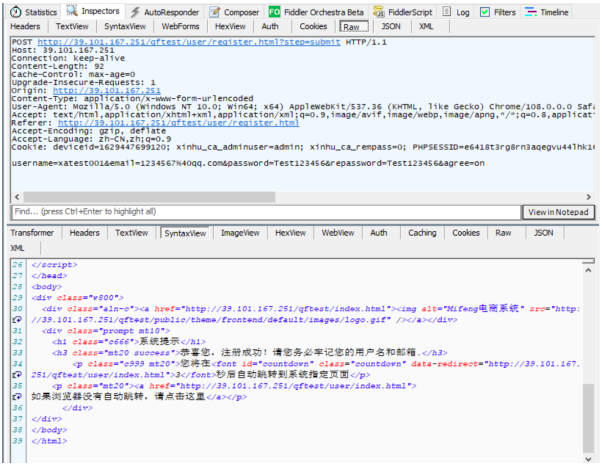Select response TextView inspector tab
This screenshot has height=465, width=602.
point(132,233)
